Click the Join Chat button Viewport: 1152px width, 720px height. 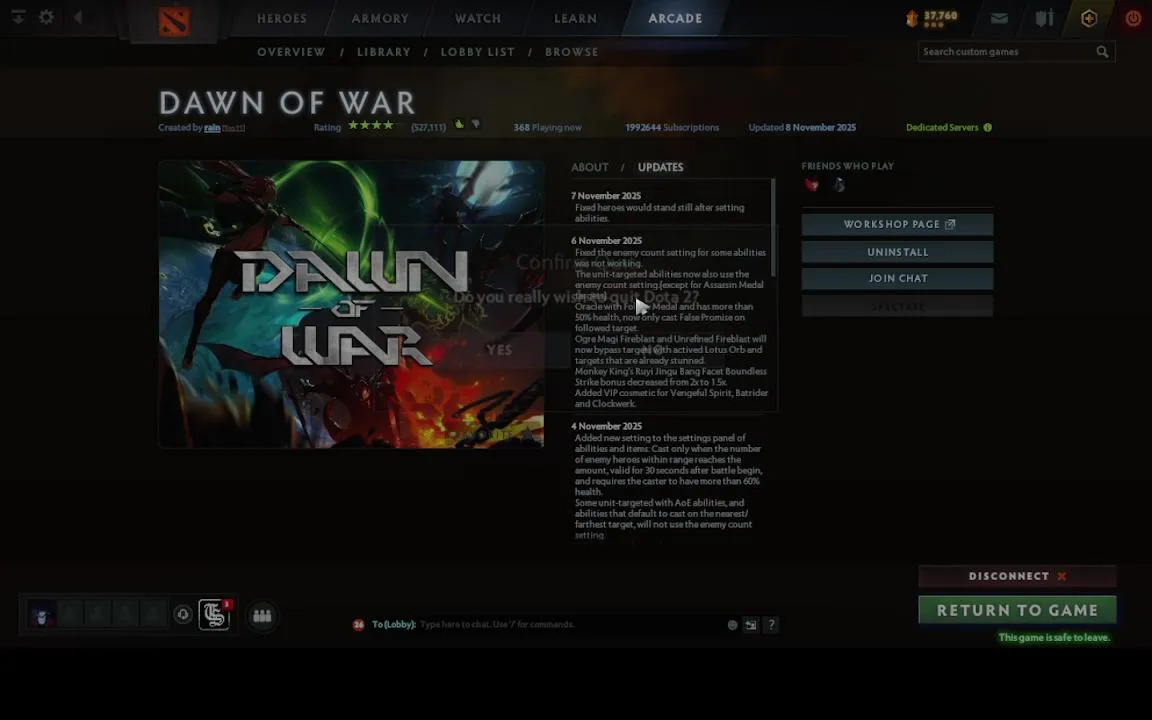(x=897, y=278)
